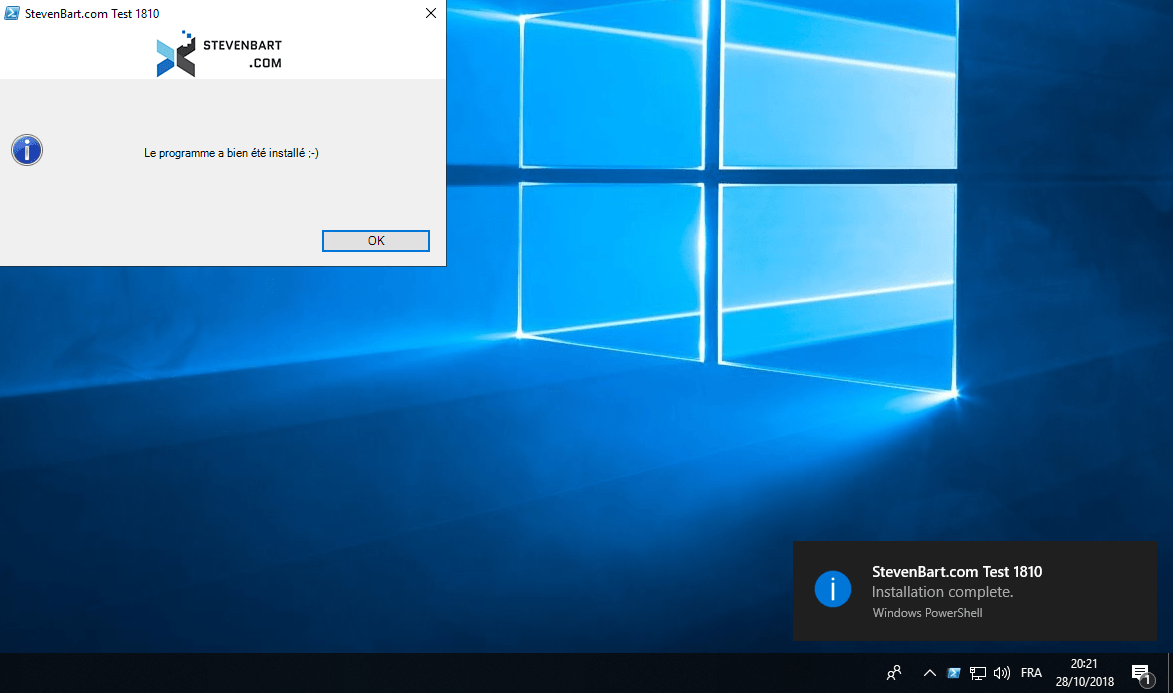Click the OK button in the dialog
Screen dimensions: 1173x693
pos(376,241)
